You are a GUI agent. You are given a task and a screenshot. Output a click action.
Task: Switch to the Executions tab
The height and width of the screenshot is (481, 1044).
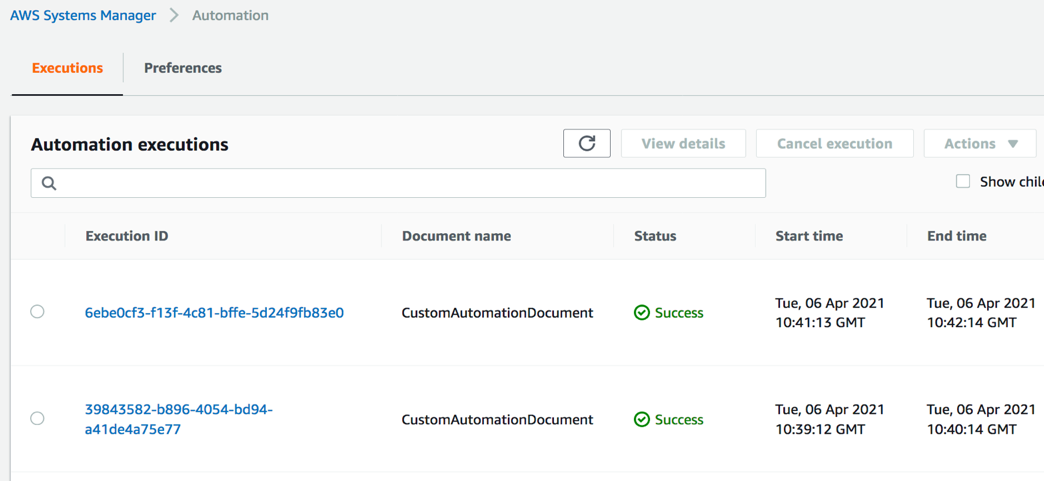[x=67, y=68]
